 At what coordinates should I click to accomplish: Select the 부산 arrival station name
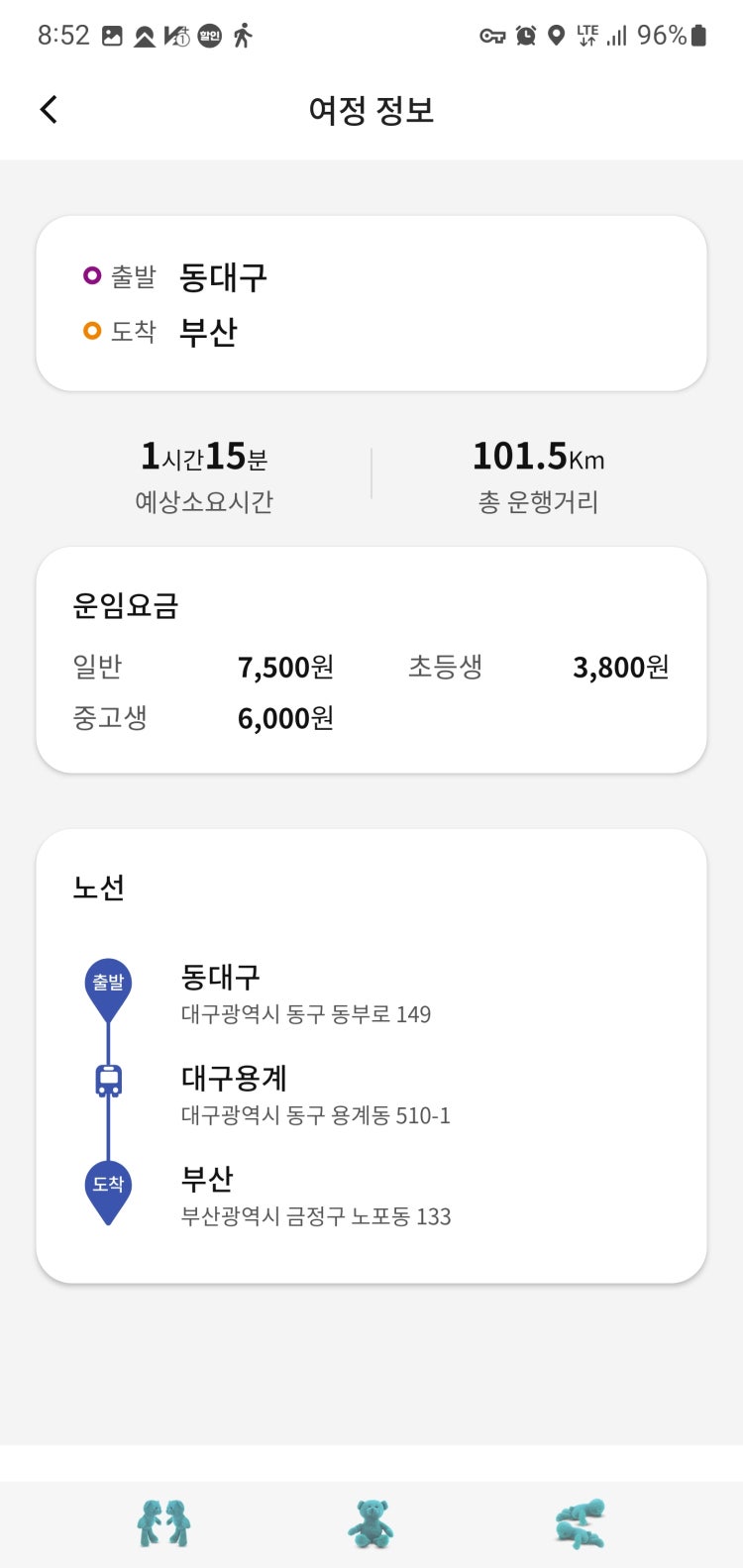point(208,332)
